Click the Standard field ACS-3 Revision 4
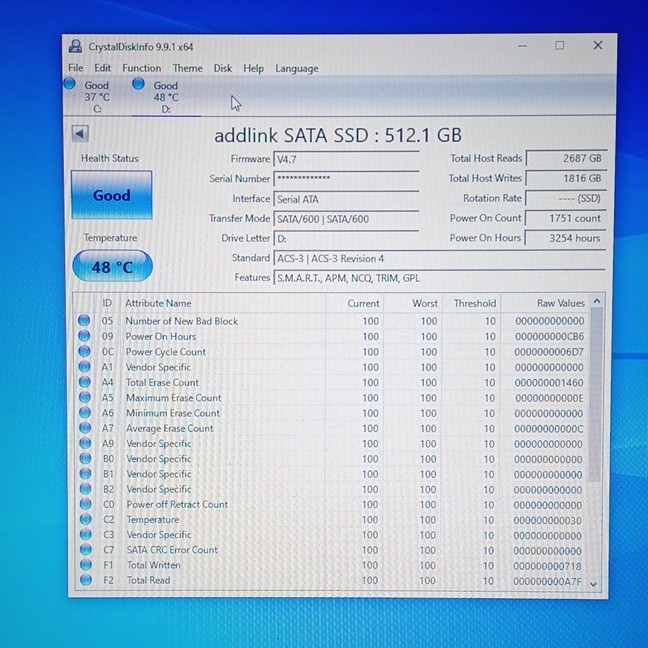This screenshot has width=648, height=648. 440,258
